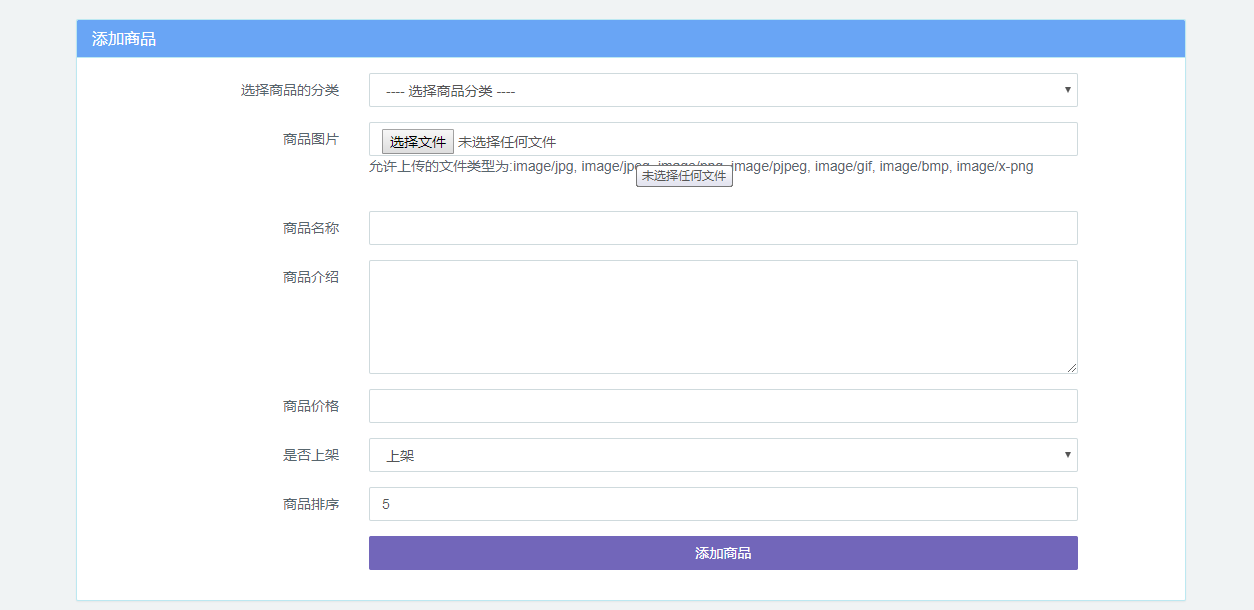Click the dropdown arrow for product category

[x=1067, y=90]
